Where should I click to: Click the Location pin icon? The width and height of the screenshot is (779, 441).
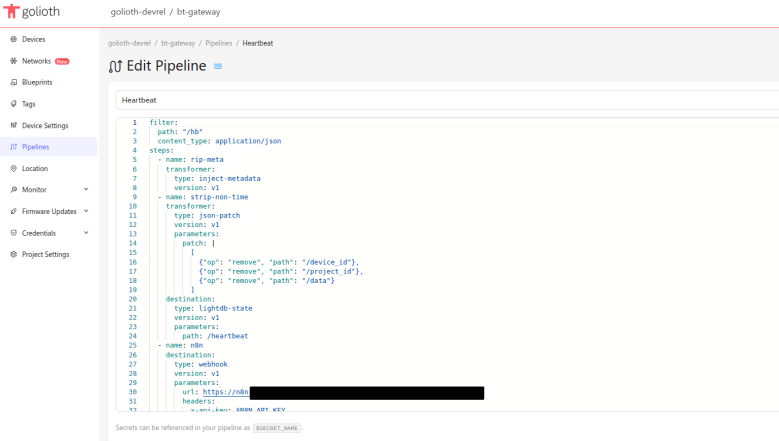(x=13, y=168)
